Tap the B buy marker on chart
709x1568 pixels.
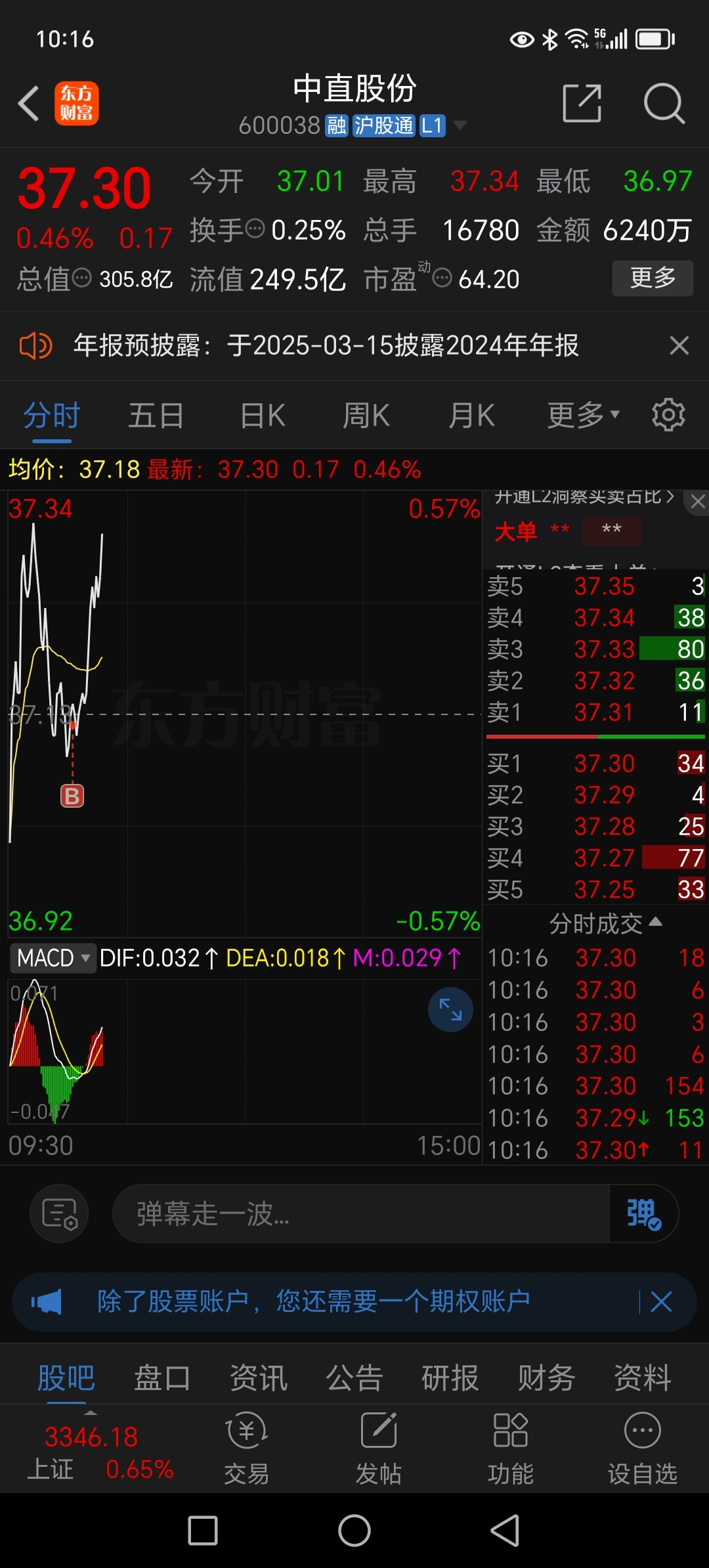(72, 796)
